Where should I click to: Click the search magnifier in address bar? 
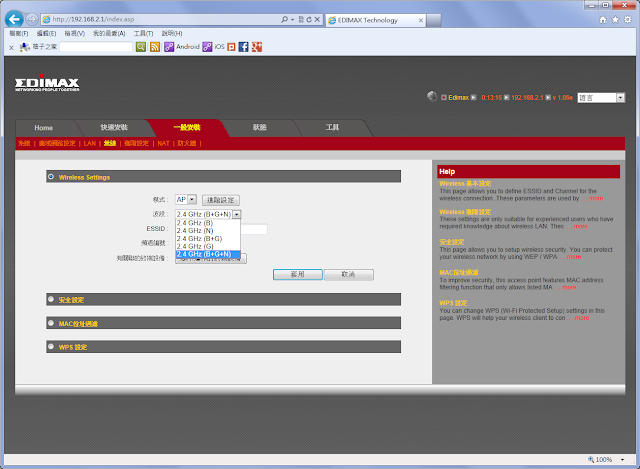click(x=284, y=19)
